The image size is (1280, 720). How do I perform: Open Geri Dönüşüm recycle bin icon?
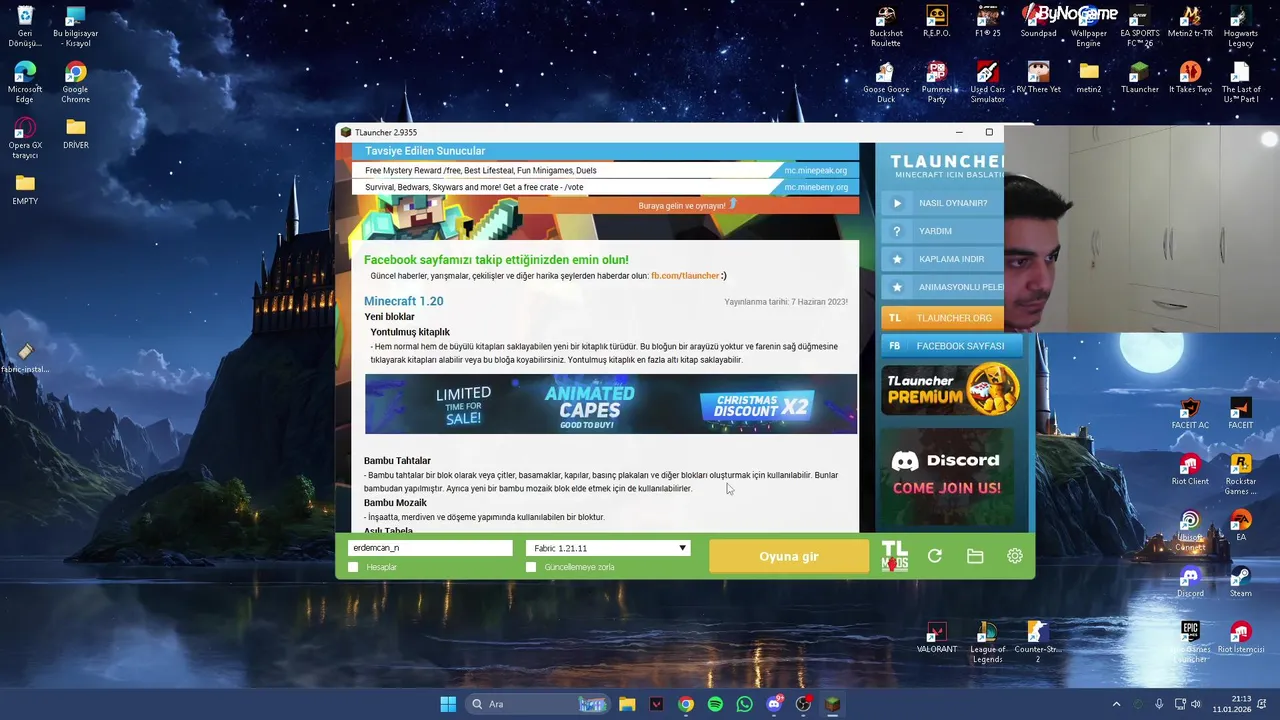click(25, 27)
